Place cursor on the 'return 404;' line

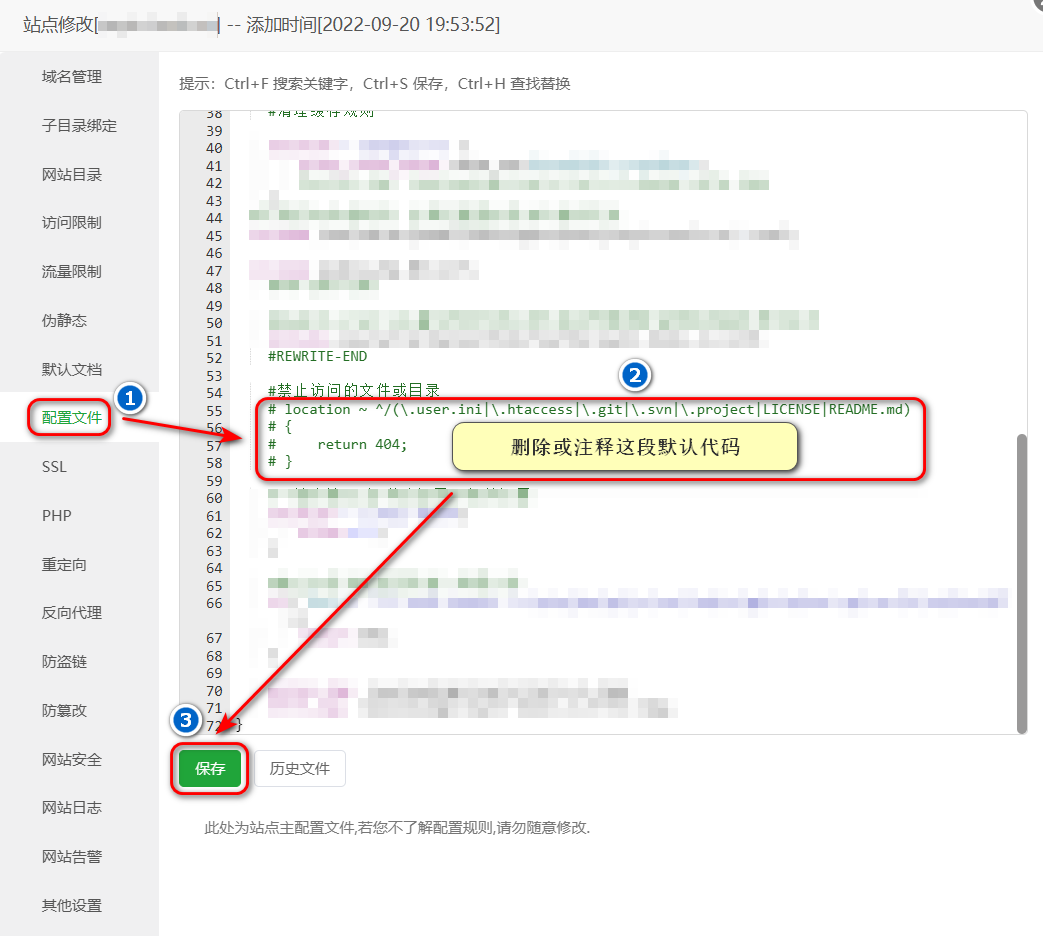362,444
